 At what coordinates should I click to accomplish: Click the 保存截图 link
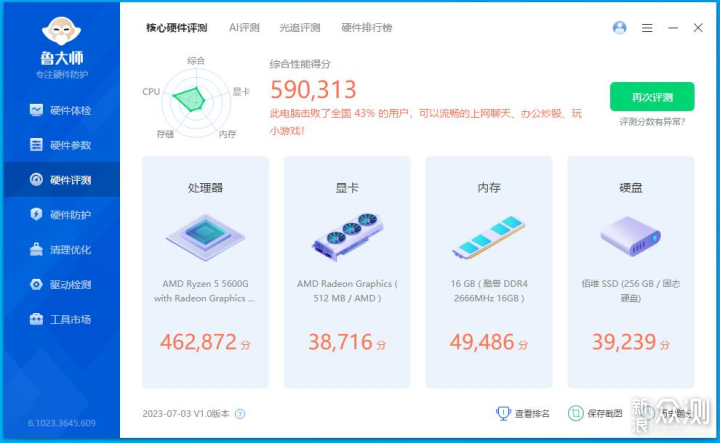(605, 414)
